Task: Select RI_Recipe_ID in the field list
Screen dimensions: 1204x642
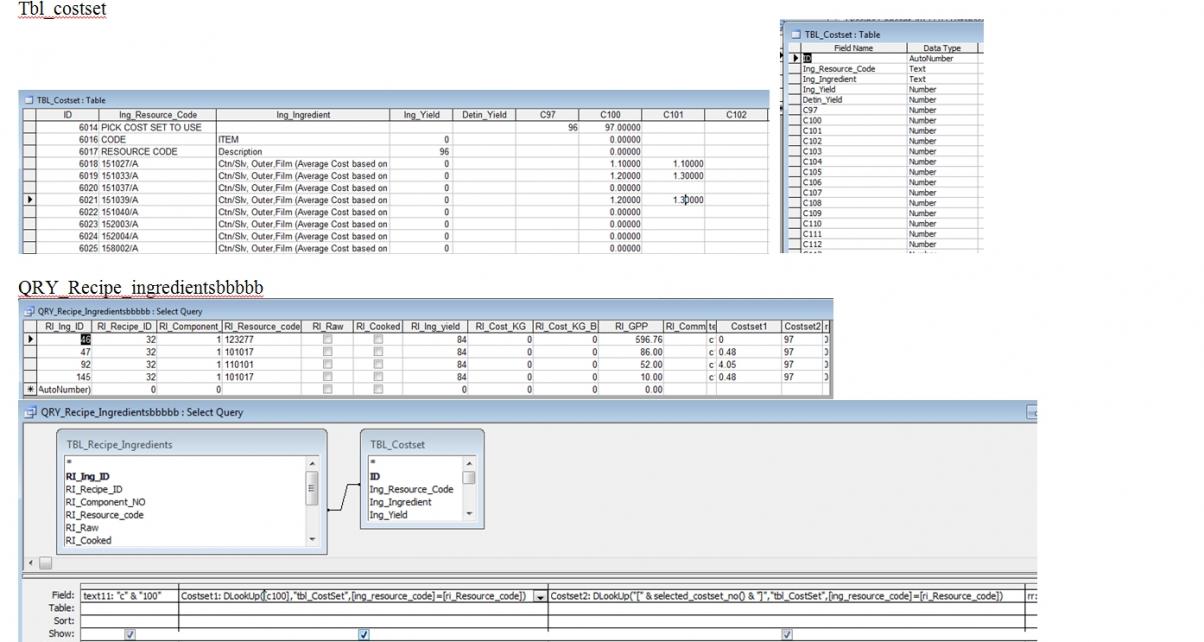Action: tap(94, 490)
